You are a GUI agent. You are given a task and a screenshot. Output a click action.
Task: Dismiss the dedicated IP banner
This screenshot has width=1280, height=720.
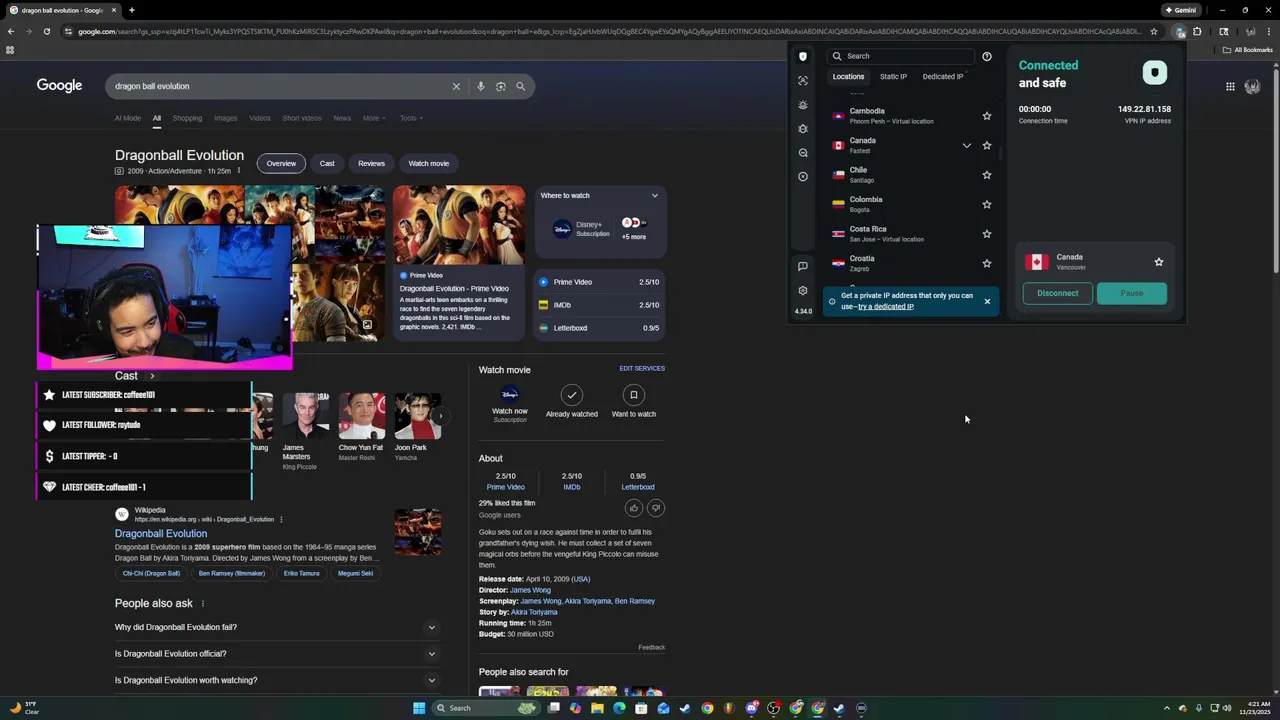tap(987, 301)
